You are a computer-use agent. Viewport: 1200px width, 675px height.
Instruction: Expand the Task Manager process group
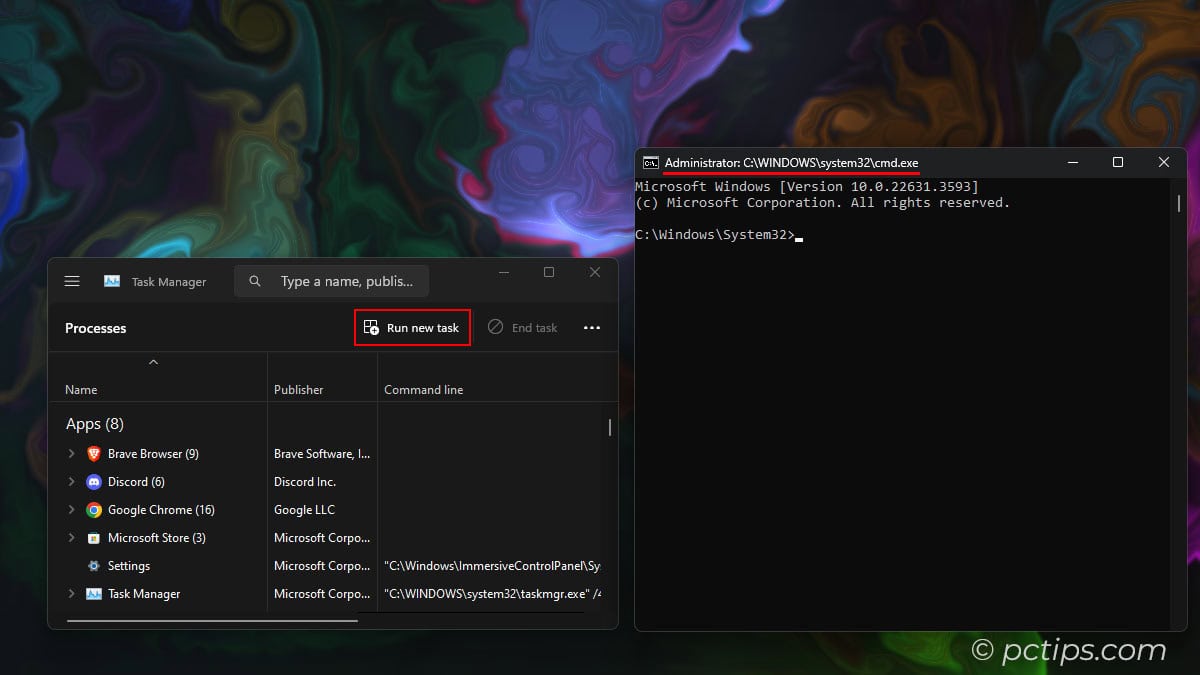[71, 594]
